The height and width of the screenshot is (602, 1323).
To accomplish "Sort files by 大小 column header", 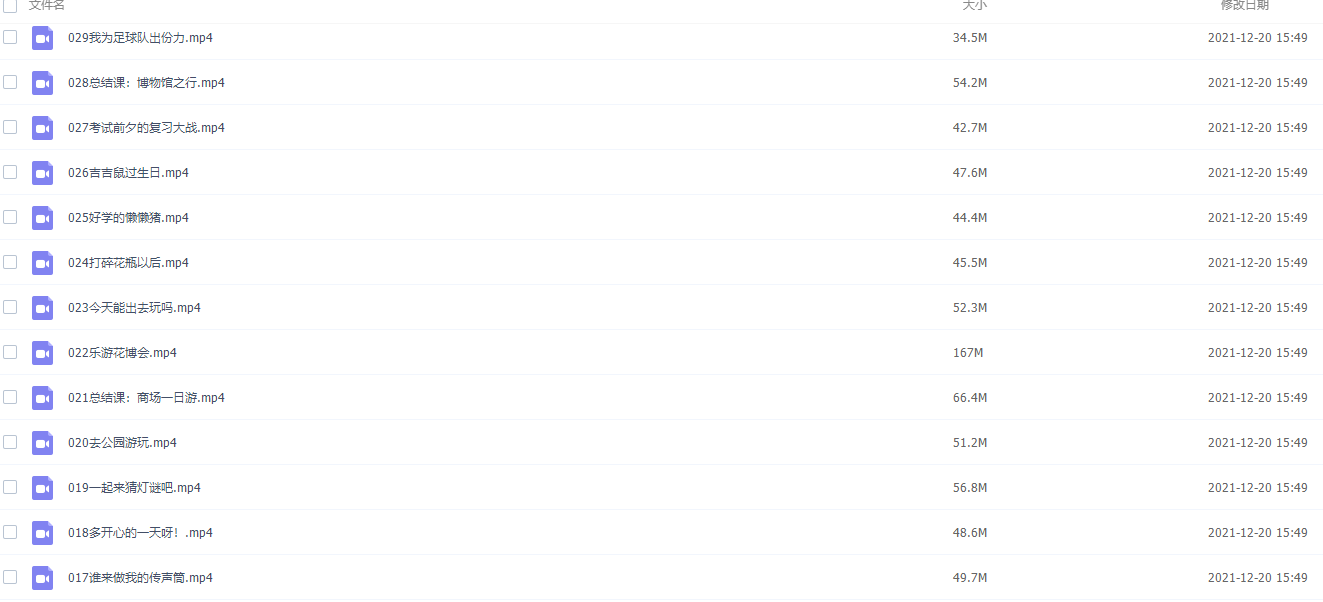I will tap(974, 5).
